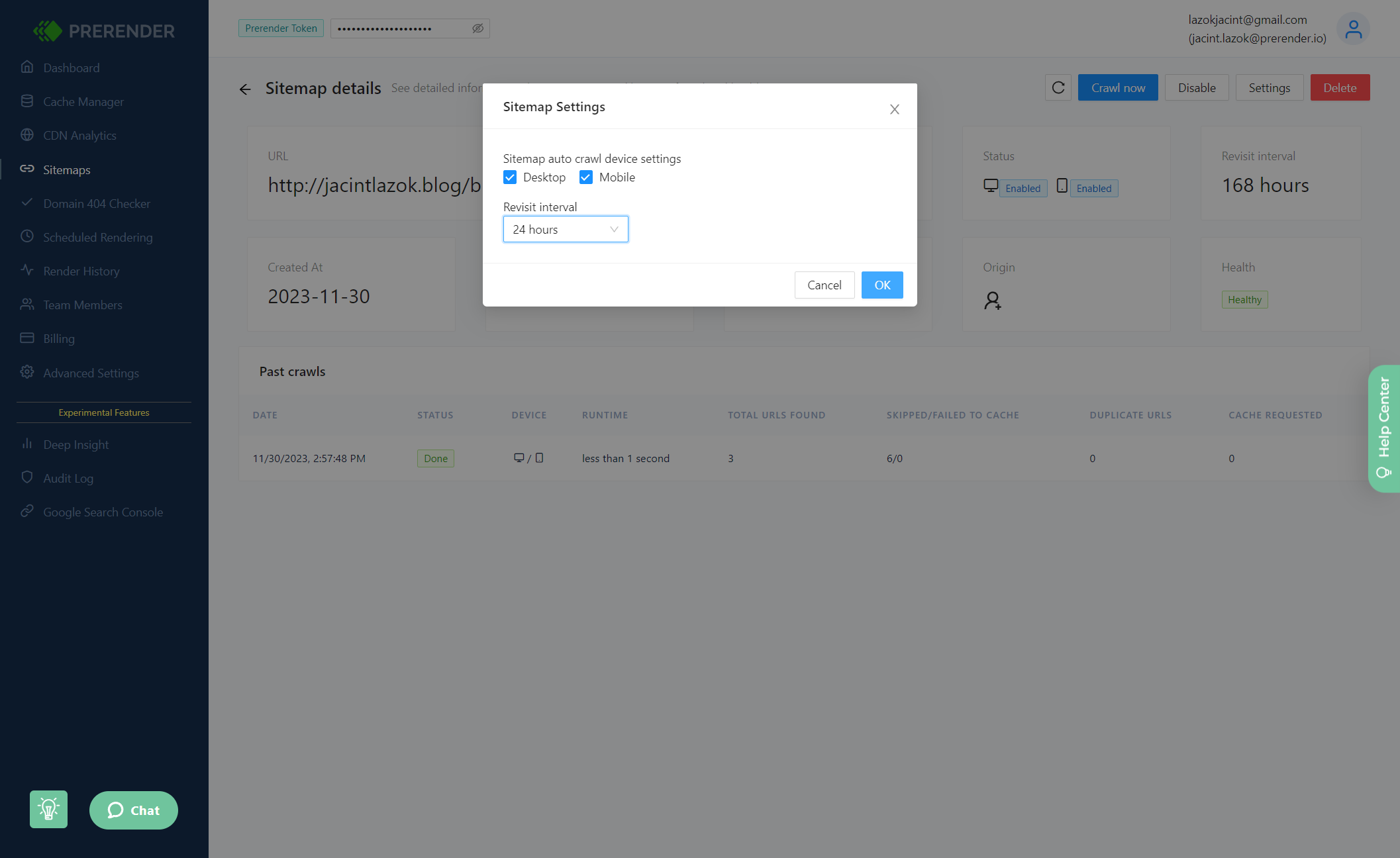Click the lightbulb ideas button
Image resolution: width=1400 pixels, height=858 pixels.
click(x=48, y=809)
